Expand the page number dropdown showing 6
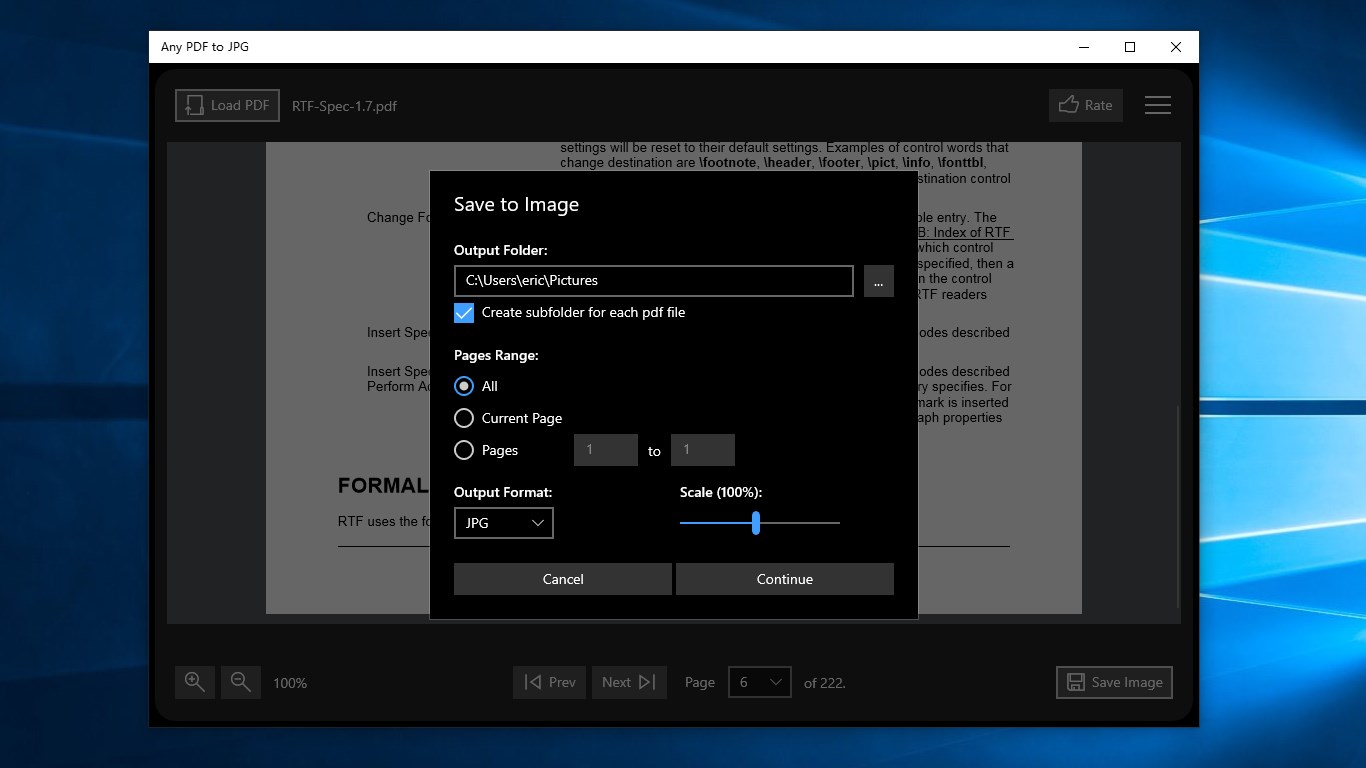Viewport: 1366px width, 768px height. pyautogui.click(x=760, y=682)
